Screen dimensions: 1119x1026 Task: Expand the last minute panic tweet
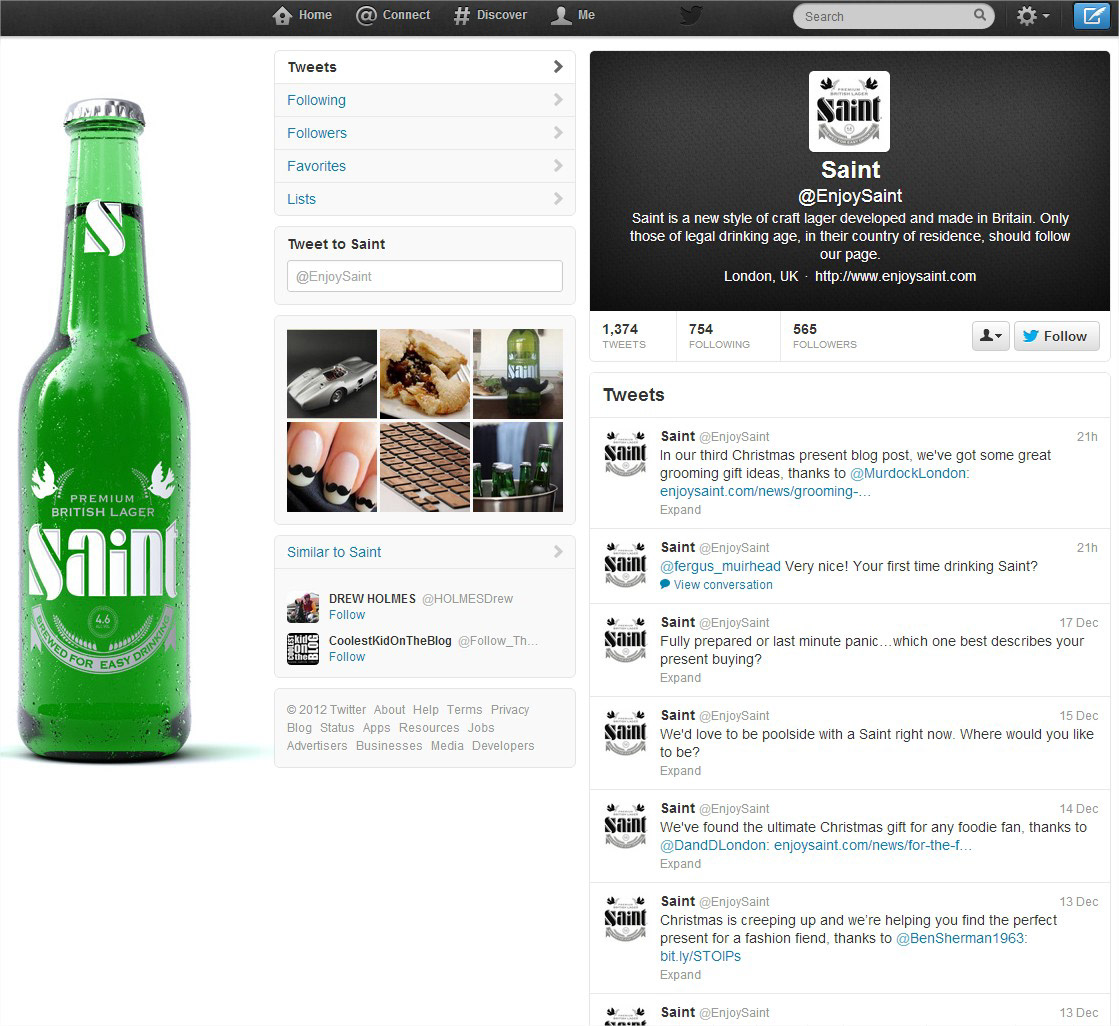(680, 678)
